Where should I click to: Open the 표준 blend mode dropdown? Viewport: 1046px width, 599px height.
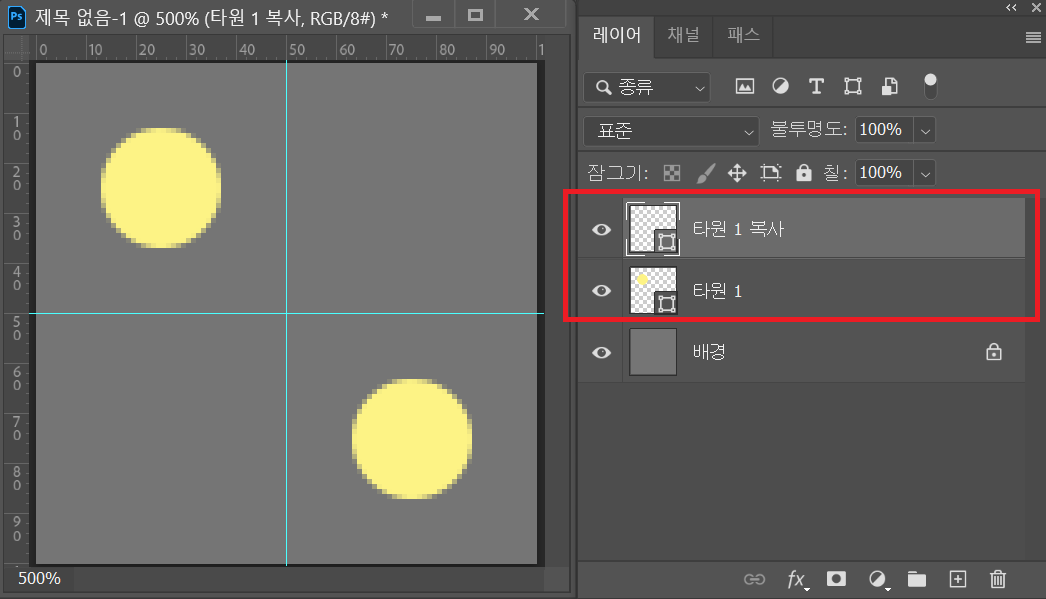(x=670, y=131)
